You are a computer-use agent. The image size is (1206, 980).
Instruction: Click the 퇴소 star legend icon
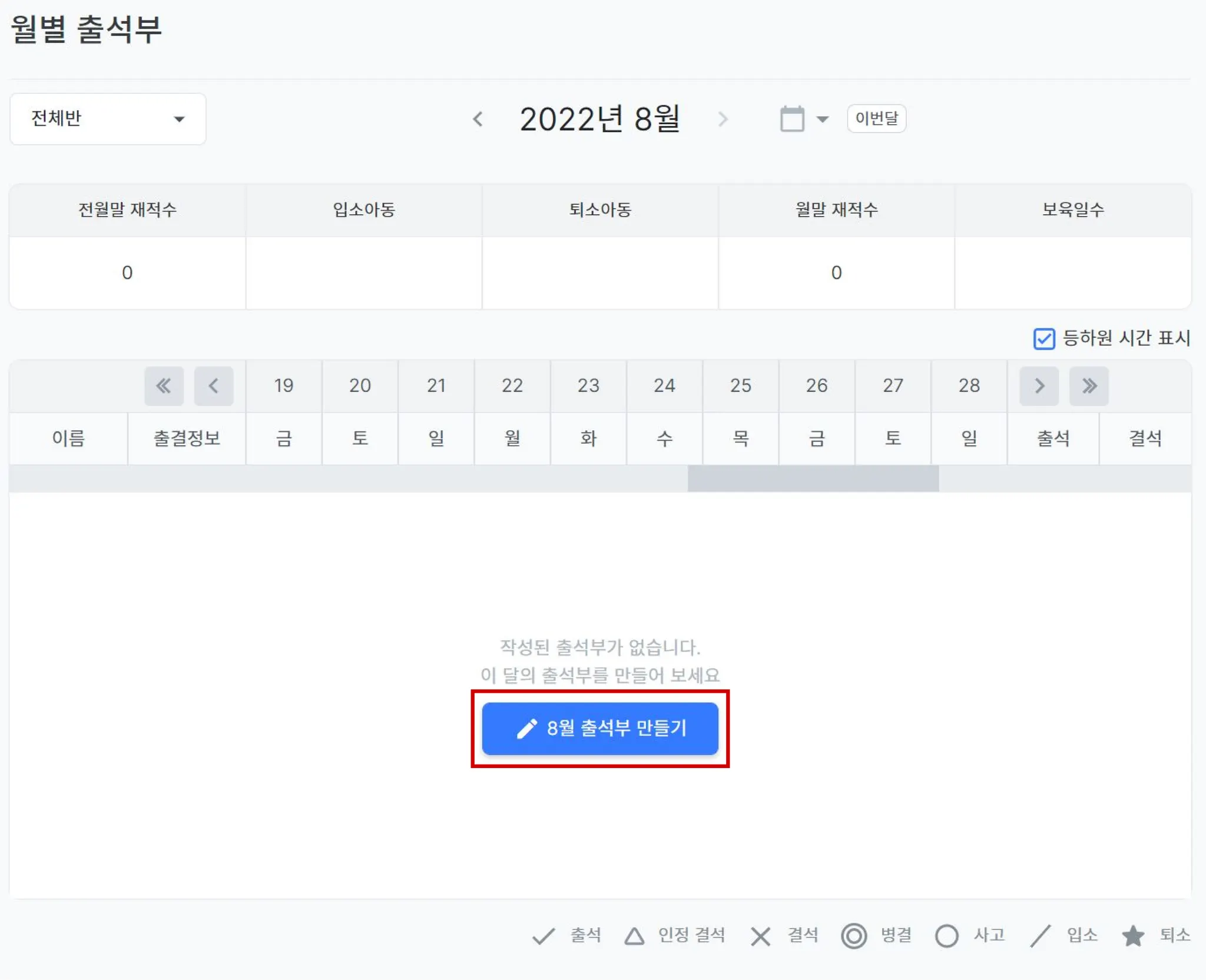click(1132, 935)
